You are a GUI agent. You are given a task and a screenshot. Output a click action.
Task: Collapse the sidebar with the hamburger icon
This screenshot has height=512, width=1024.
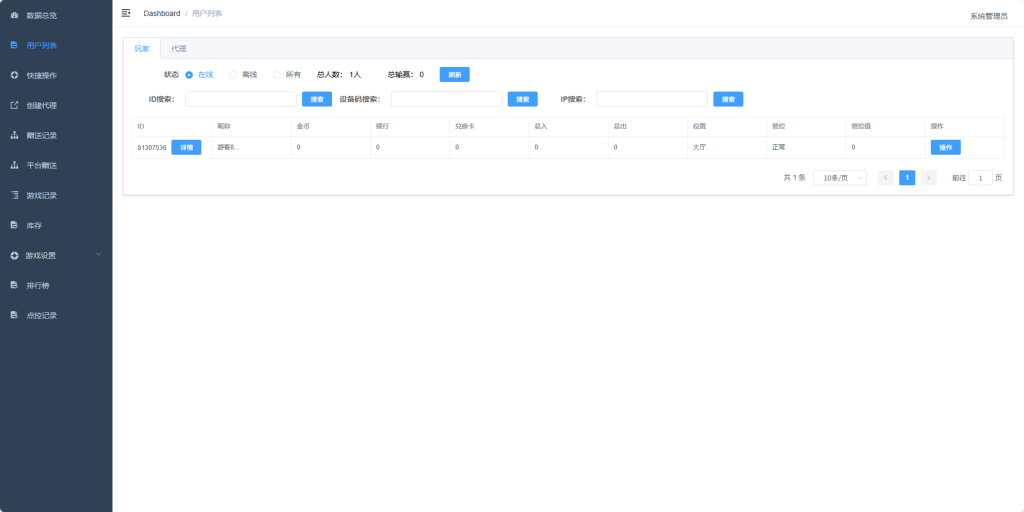click(126, 13)
